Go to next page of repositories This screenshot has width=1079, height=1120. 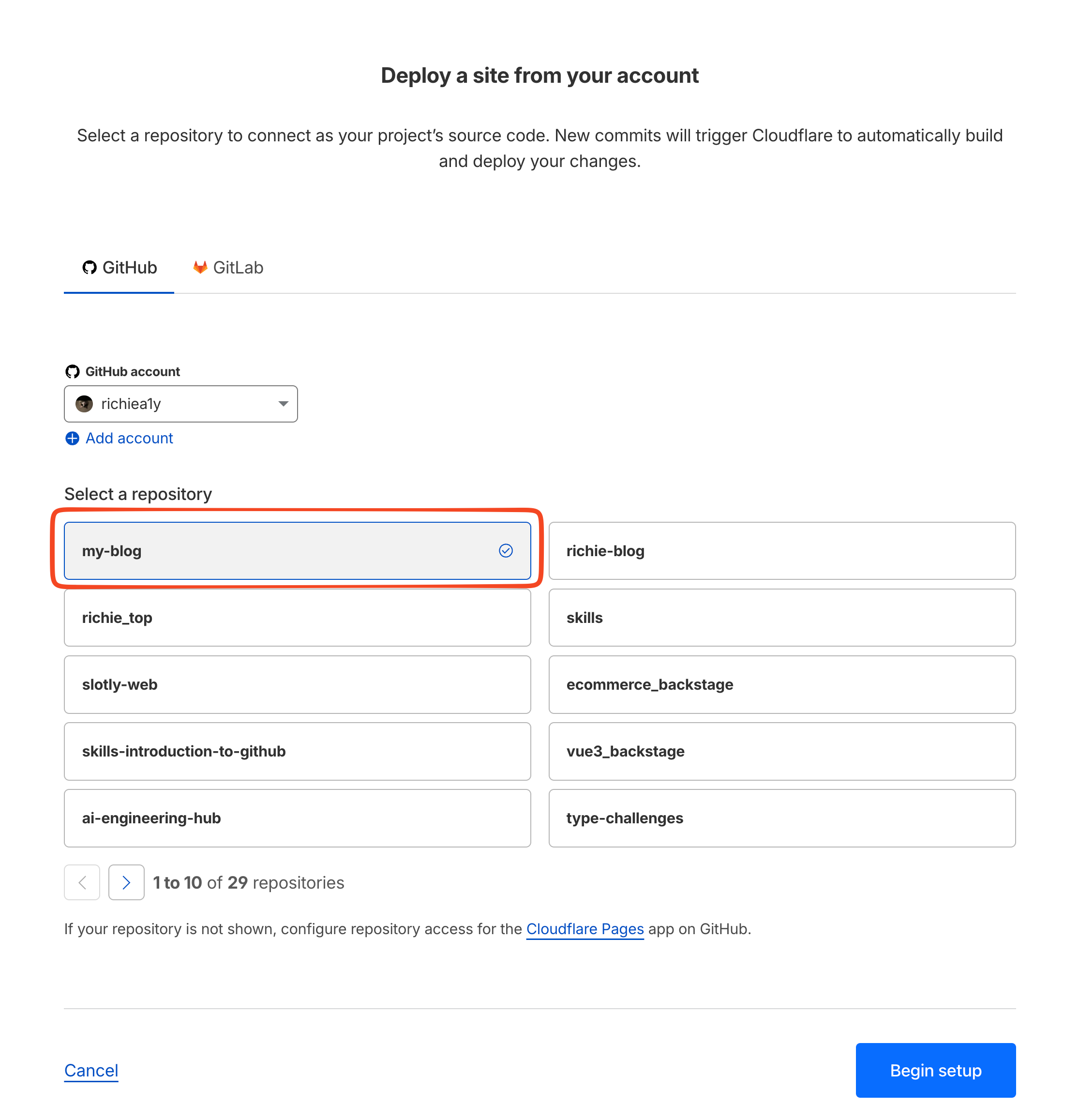click(x=126, y=883)
